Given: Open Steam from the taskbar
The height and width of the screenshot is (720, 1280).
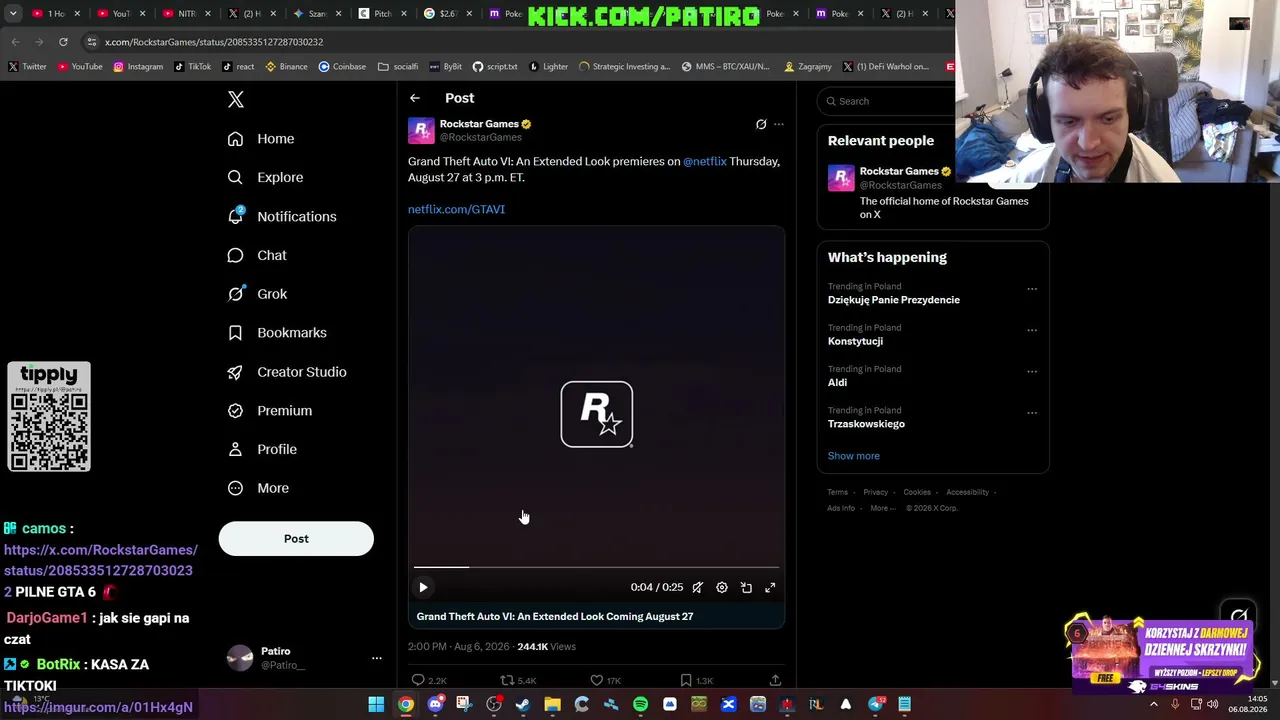Looking at the screenshot, I should coord(523,705).
